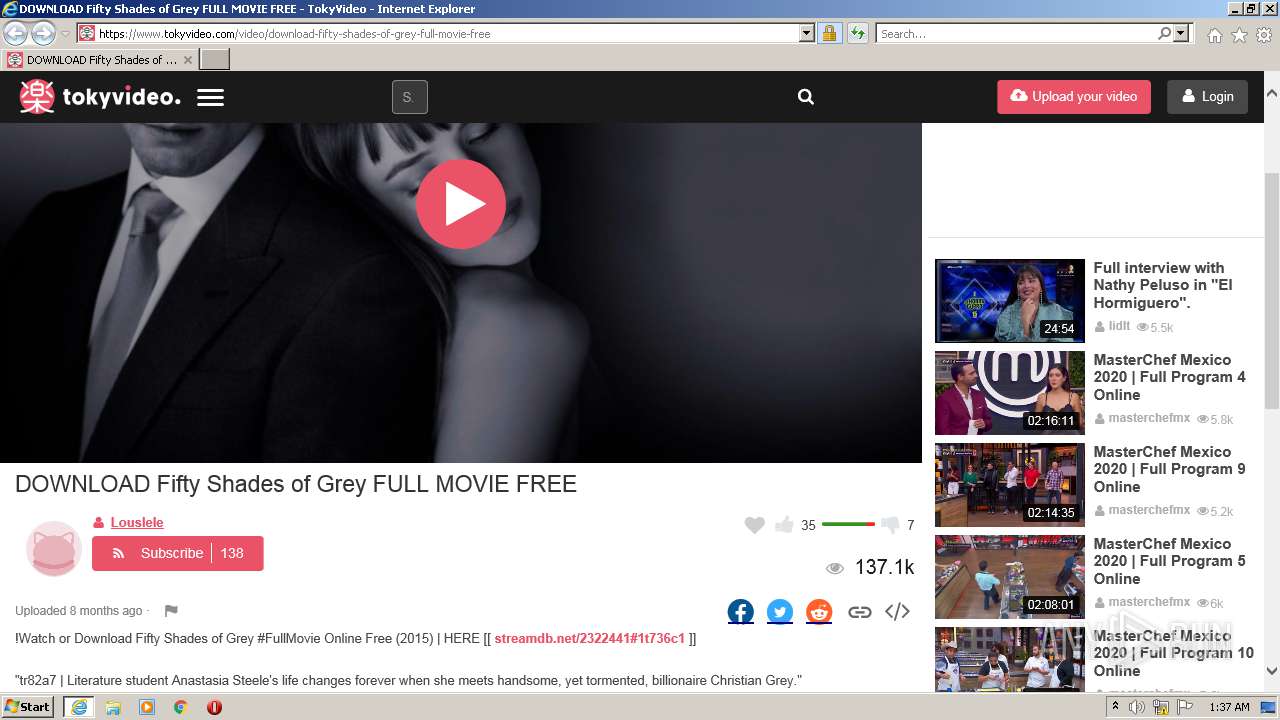The height and width of the screenshot is (720, 1280).
Task: Show hidden tray icons arrow
Action: [1115, 706]
